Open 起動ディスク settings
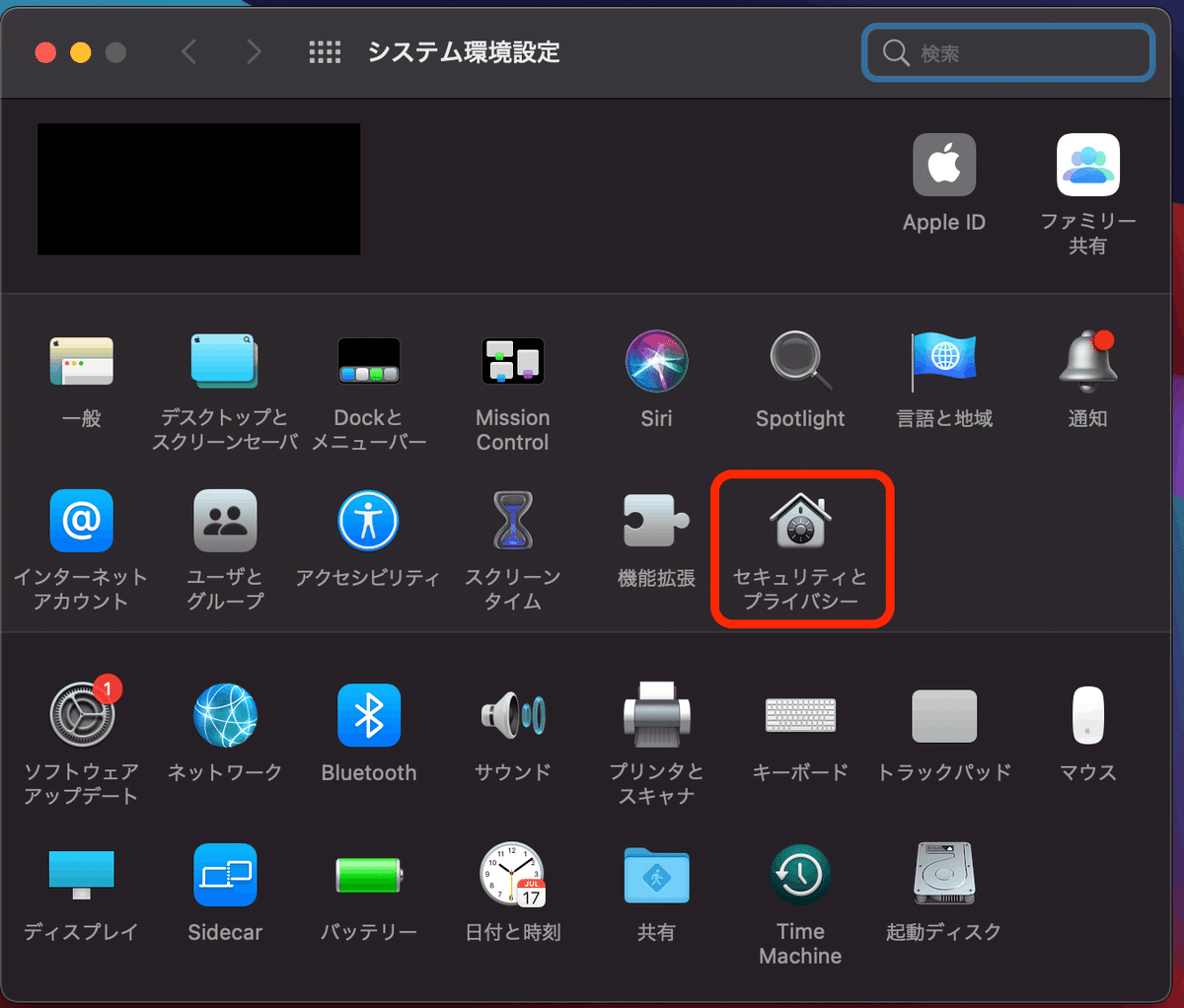 point(944,875)
